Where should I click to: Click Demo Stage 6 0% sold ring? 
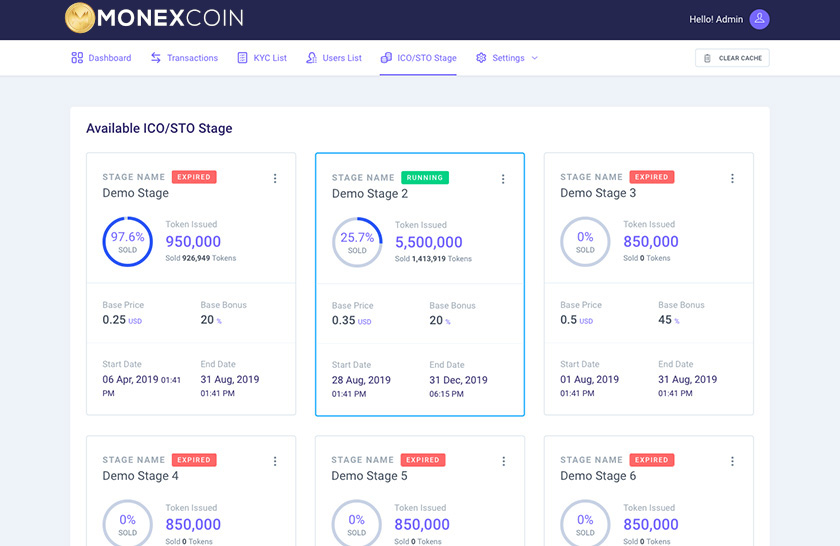click(585, 525)
